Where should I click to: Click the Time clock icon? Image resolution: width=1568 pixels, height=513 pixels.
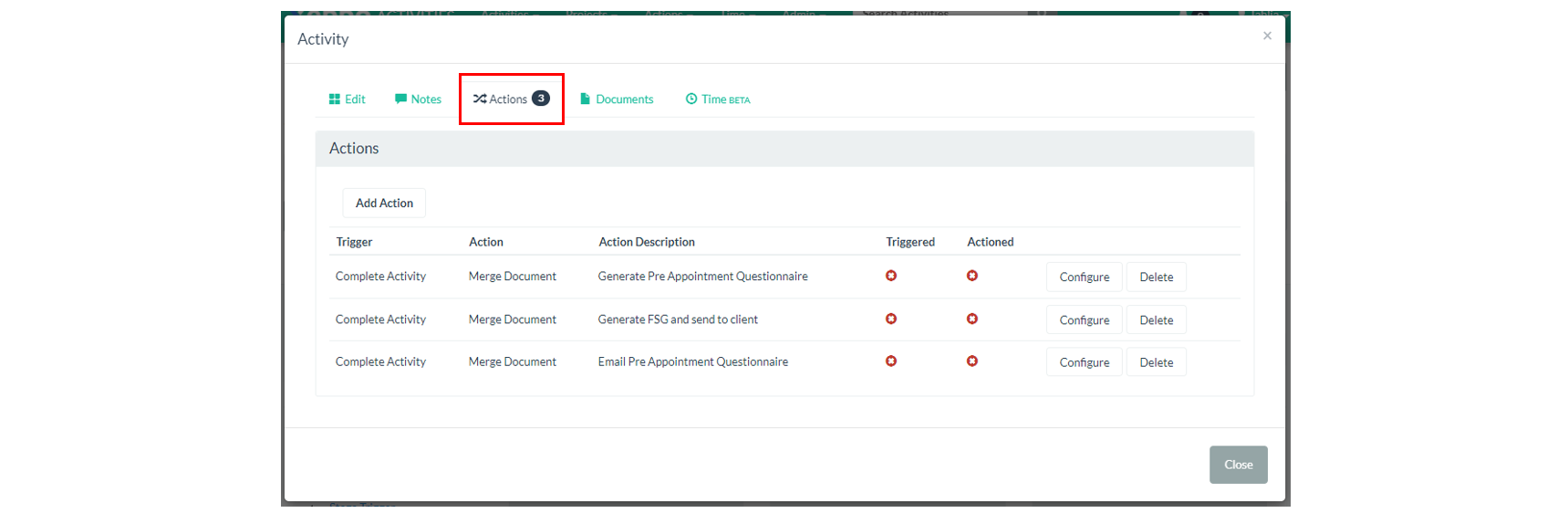[x=691, y=99]
